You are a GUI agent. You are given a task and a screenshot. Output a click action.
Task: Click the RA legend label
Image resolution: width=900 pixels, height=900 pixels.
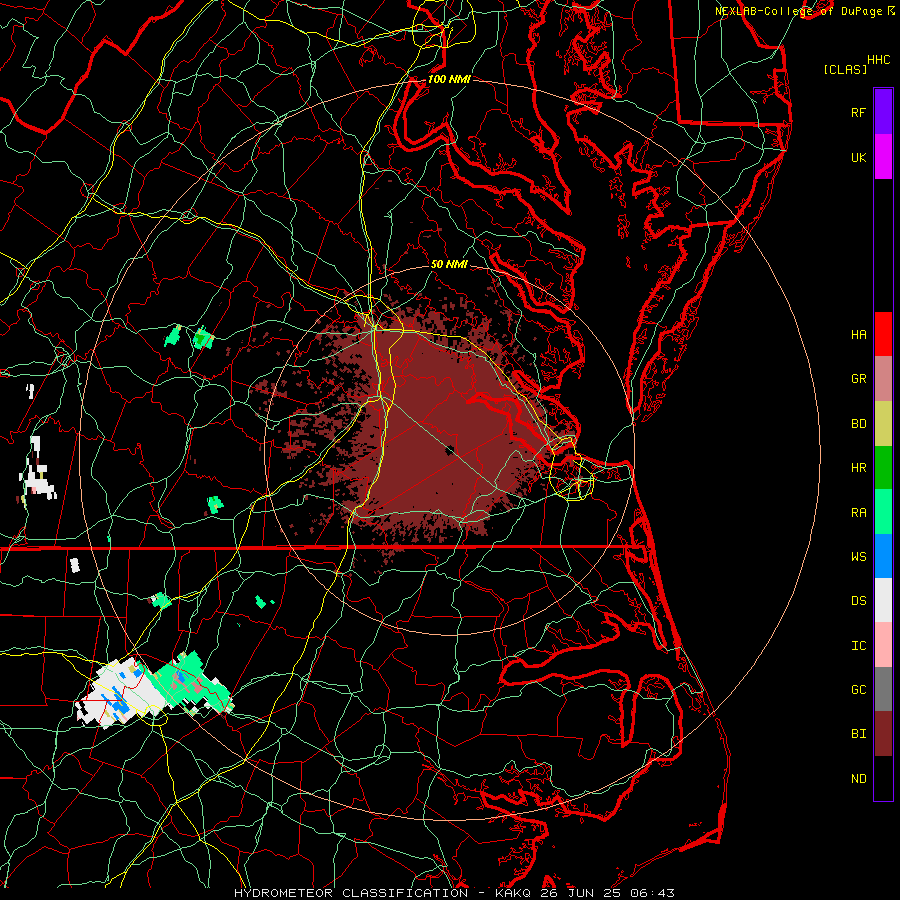coord(858,512)
